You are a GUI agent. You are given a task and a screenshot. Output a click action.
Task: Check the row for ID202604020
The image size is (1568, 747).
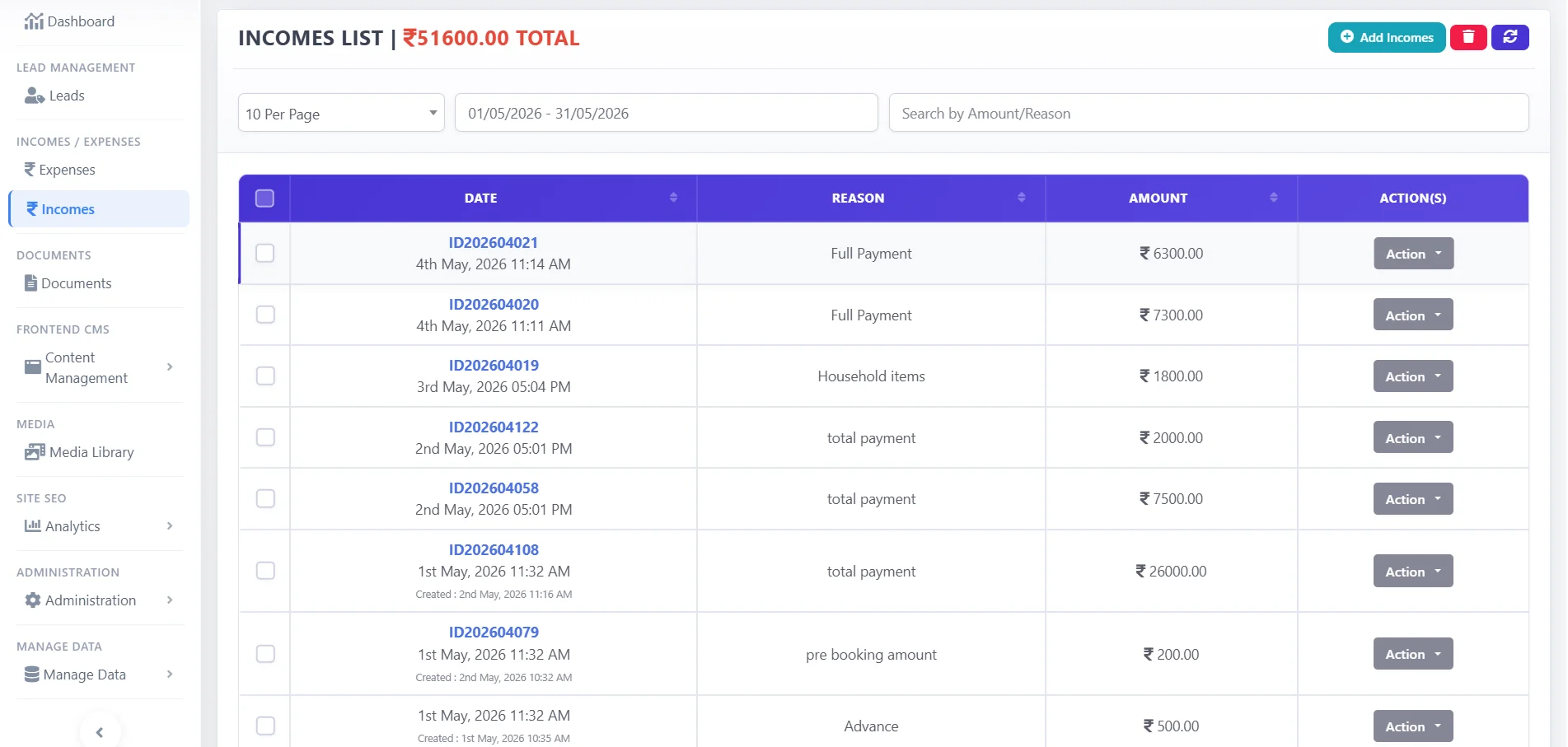[x=265, y=315]
